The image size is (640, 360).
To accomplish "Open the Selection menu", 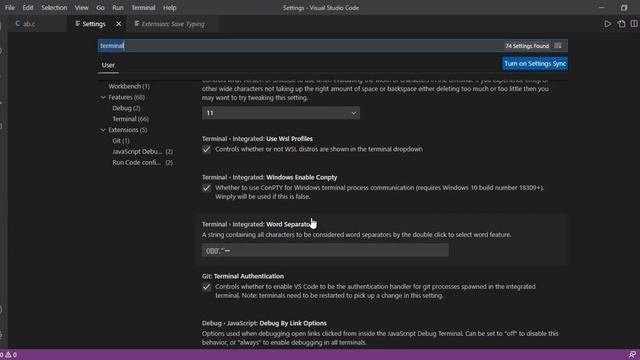I will click(54, 8).
